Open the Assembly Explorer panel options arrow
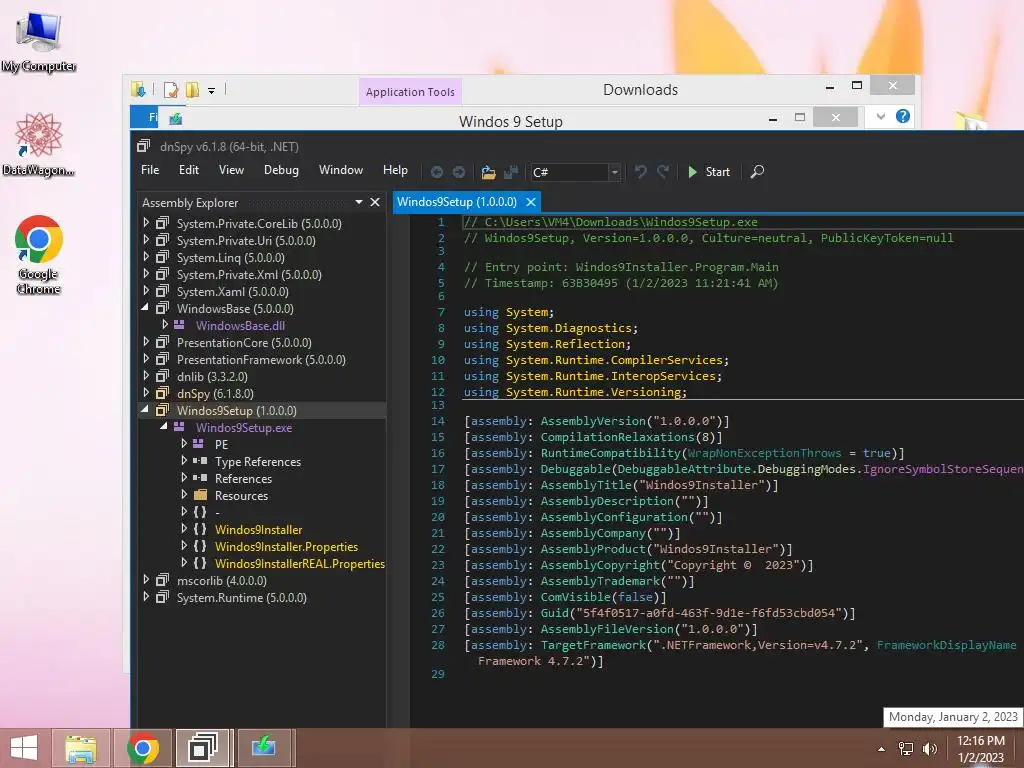 click(x=359, y=202)
